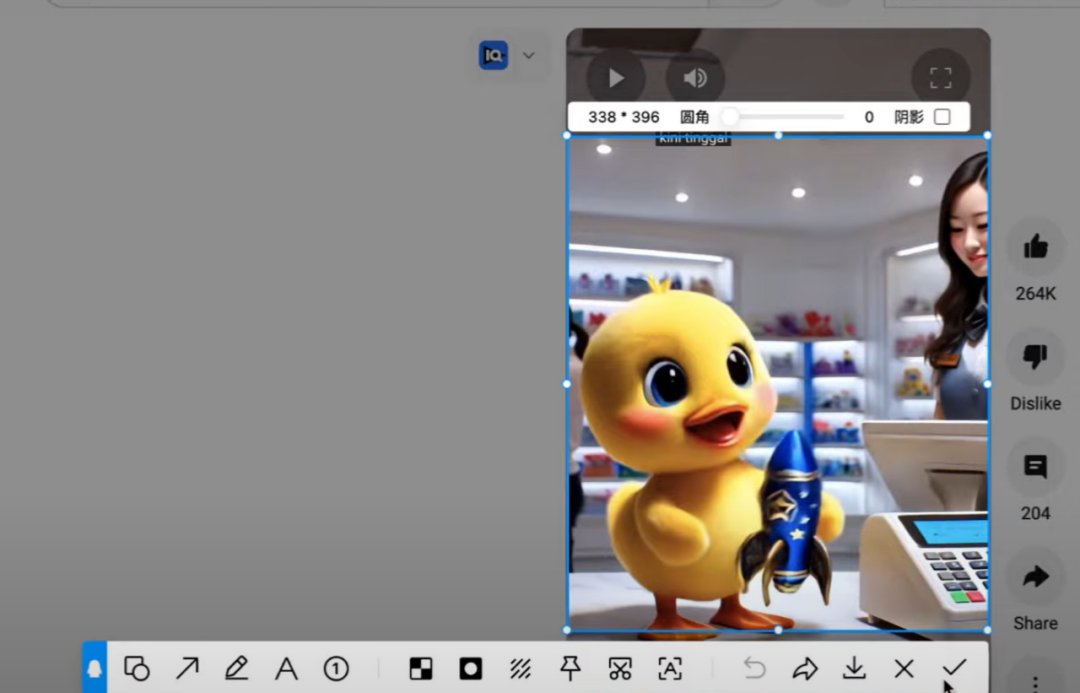
Task: Choose the text annotation tool
Action: [286, 668]
